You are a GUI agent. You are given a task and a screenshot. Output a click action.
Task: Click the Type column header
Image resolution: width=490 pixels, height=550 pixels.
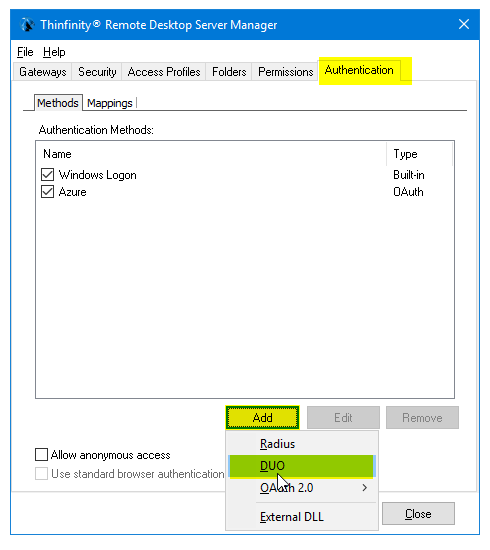[x=419, y=154]
